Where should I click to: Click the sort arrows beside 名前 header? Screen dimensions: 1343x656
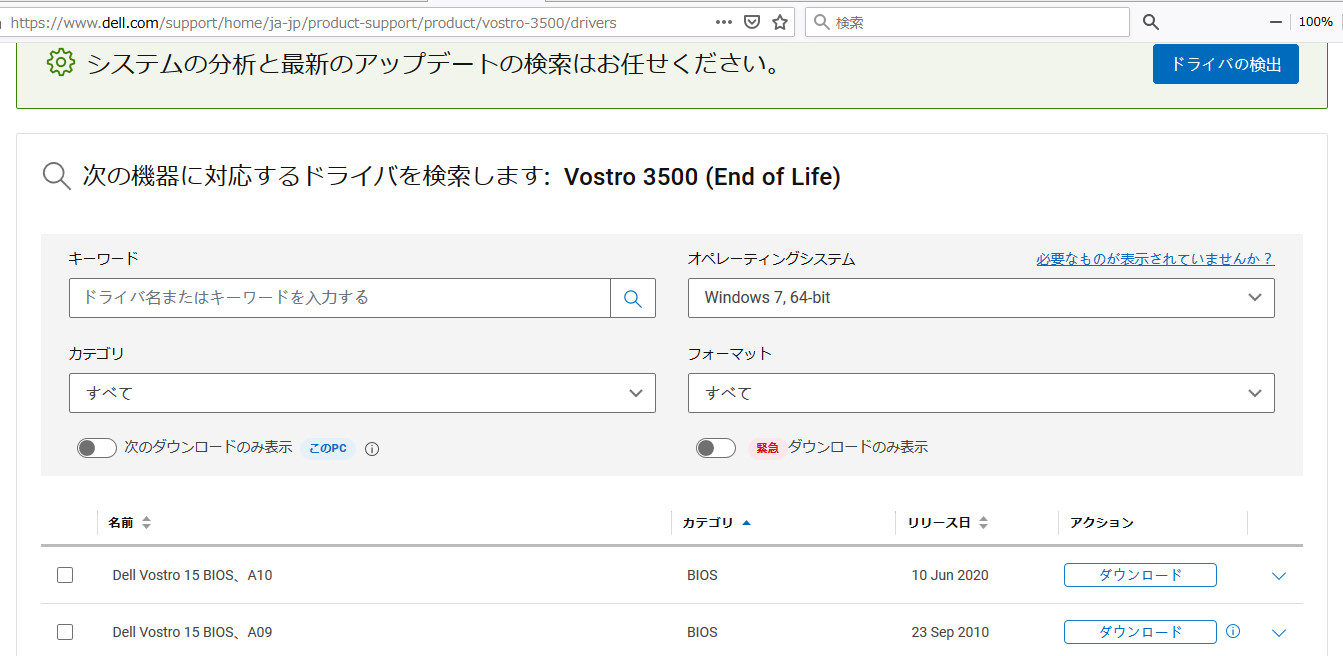[x=146, y=523]
